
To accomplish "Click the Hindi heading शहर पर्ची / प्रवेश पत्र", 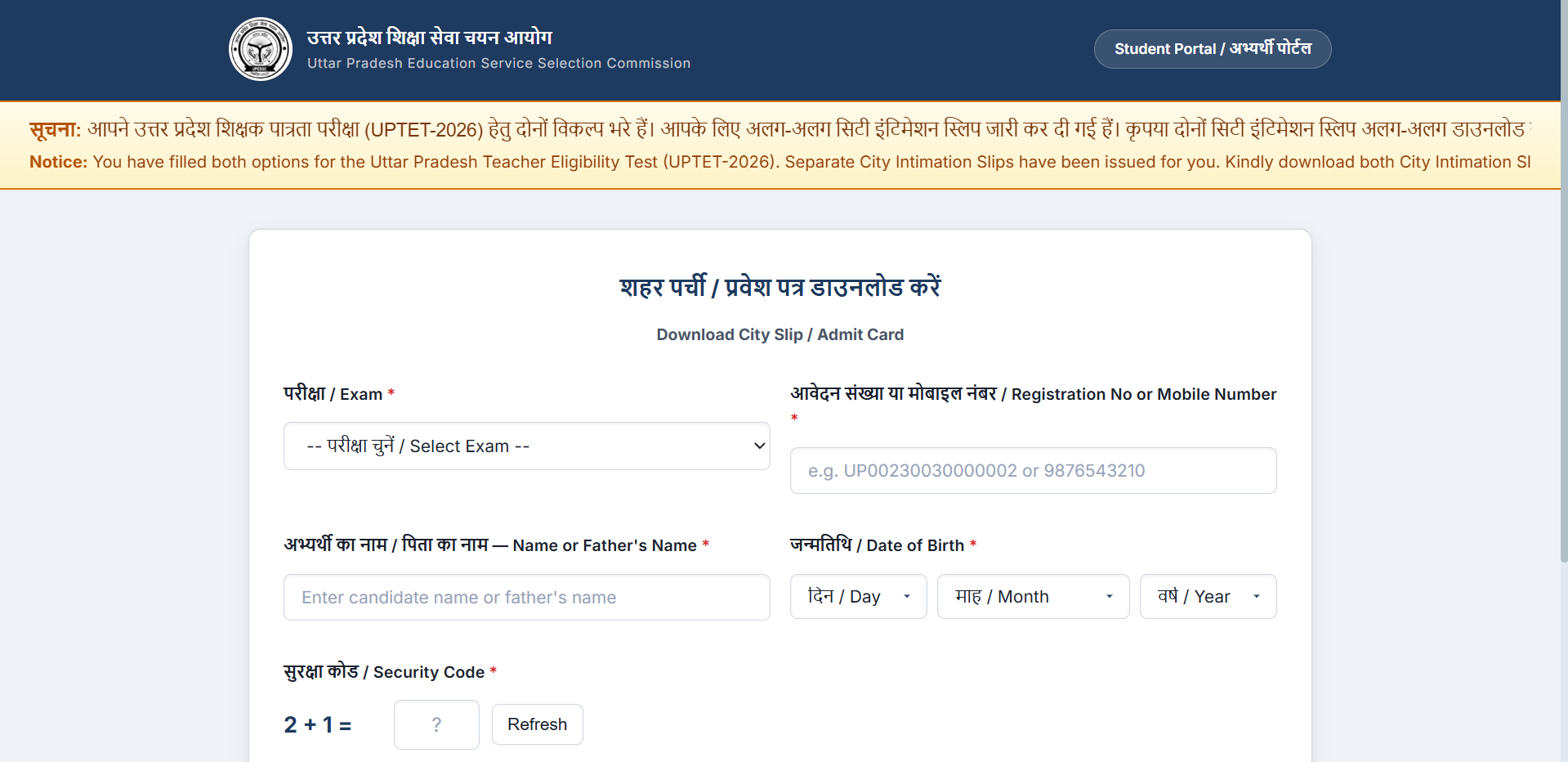I will pyautogui.click(x=780, y=287).
